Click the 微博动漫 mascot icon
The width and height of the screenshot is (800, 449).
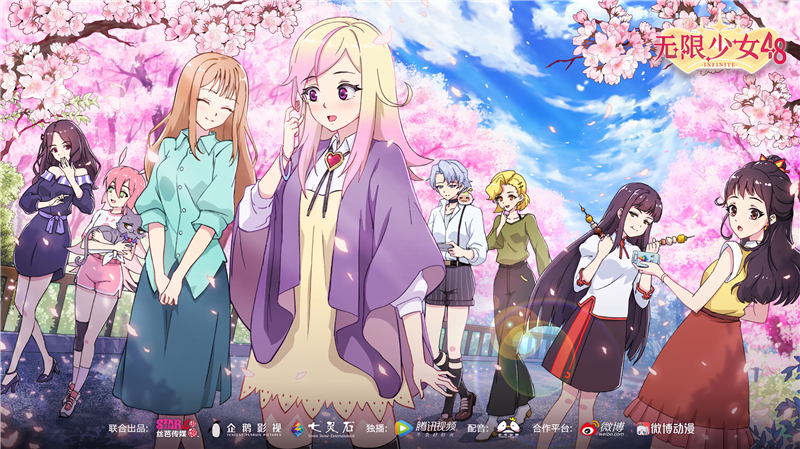click(643, 429)
